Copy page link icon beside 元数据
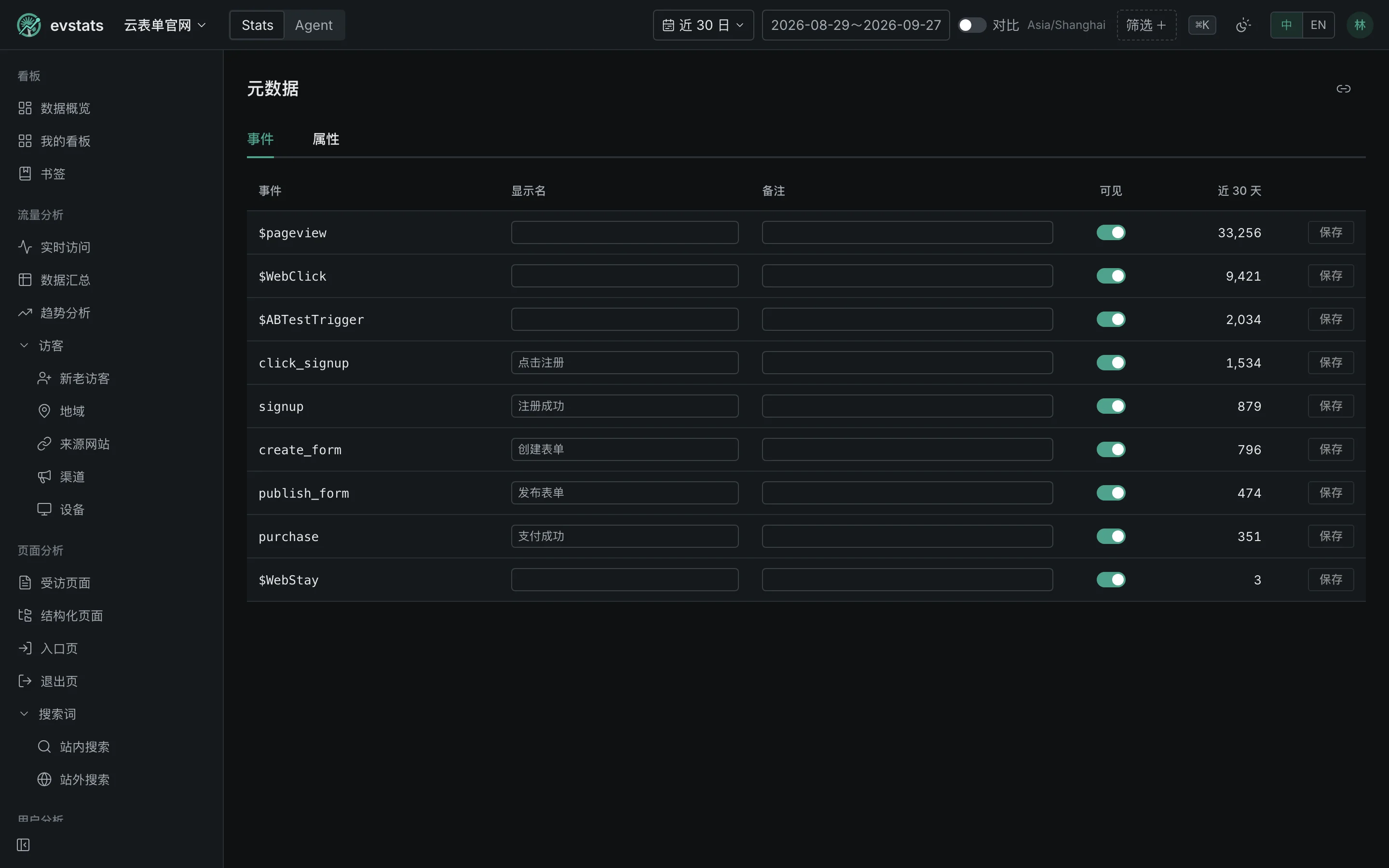The image size is (1389, 868). coord(1343,88)
